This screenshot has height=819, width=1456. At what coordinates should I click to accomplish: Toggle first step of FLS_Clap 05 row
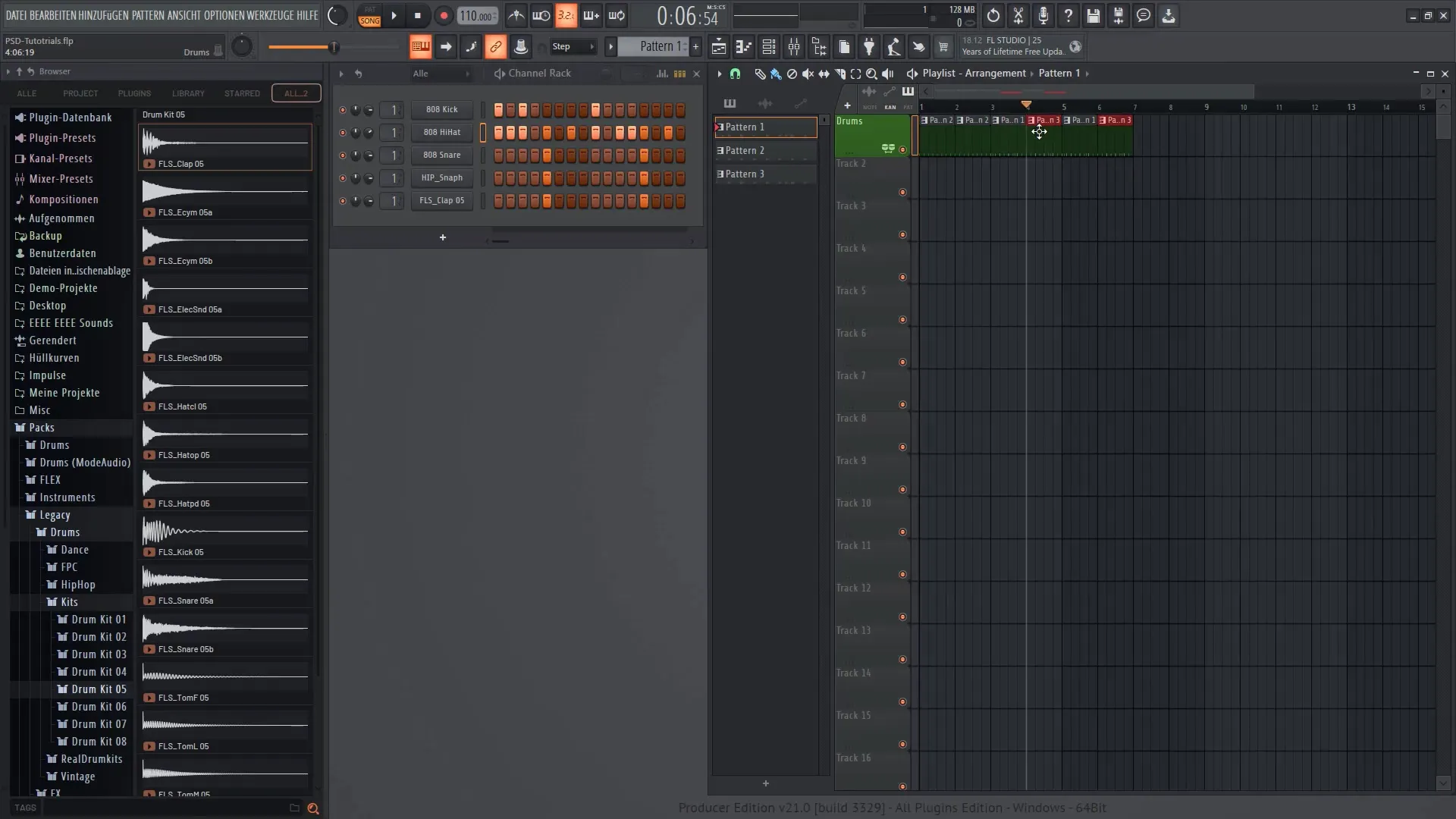[x=498, y=201]
